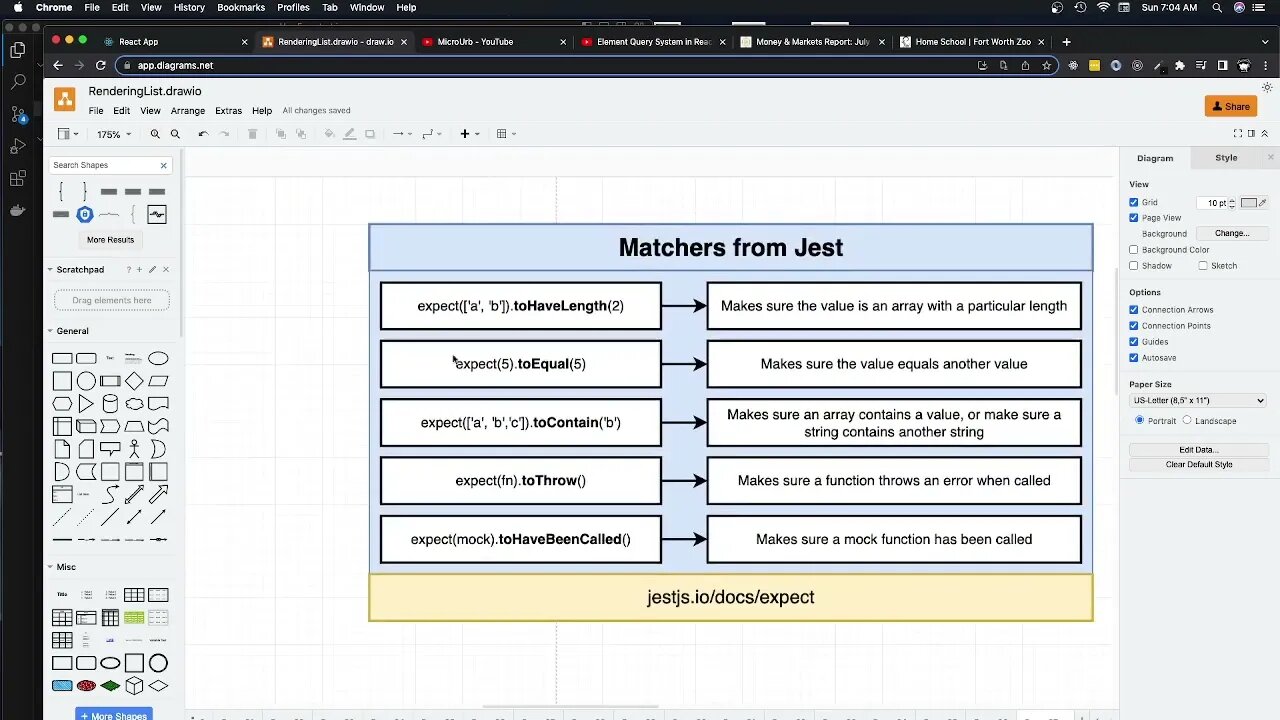The height and width of the screenshot is (720, 1280).
Task: Click the Edit Data... button
Action: (x=1198, y=450)
